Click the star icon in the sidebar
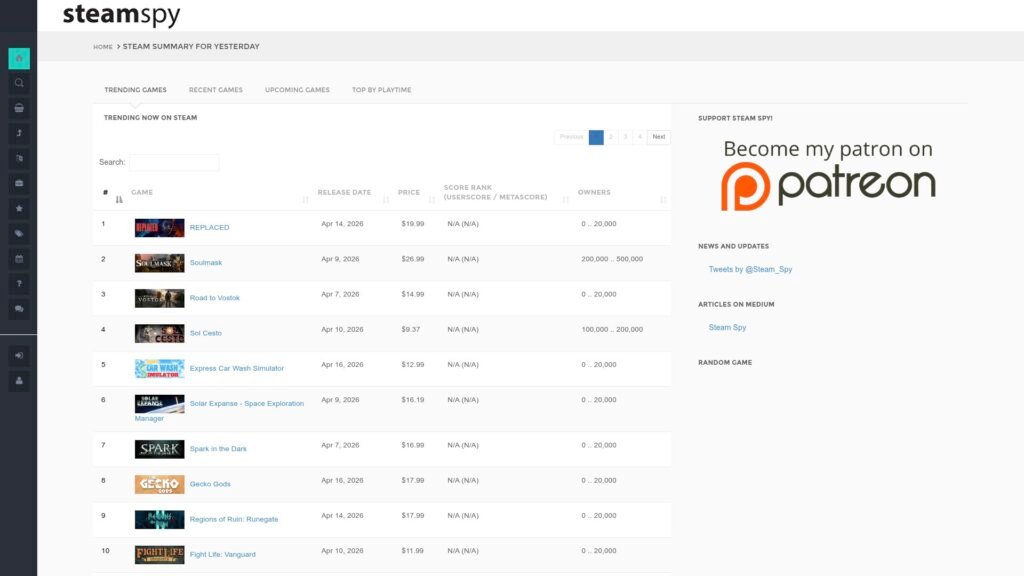 point(19,208)
